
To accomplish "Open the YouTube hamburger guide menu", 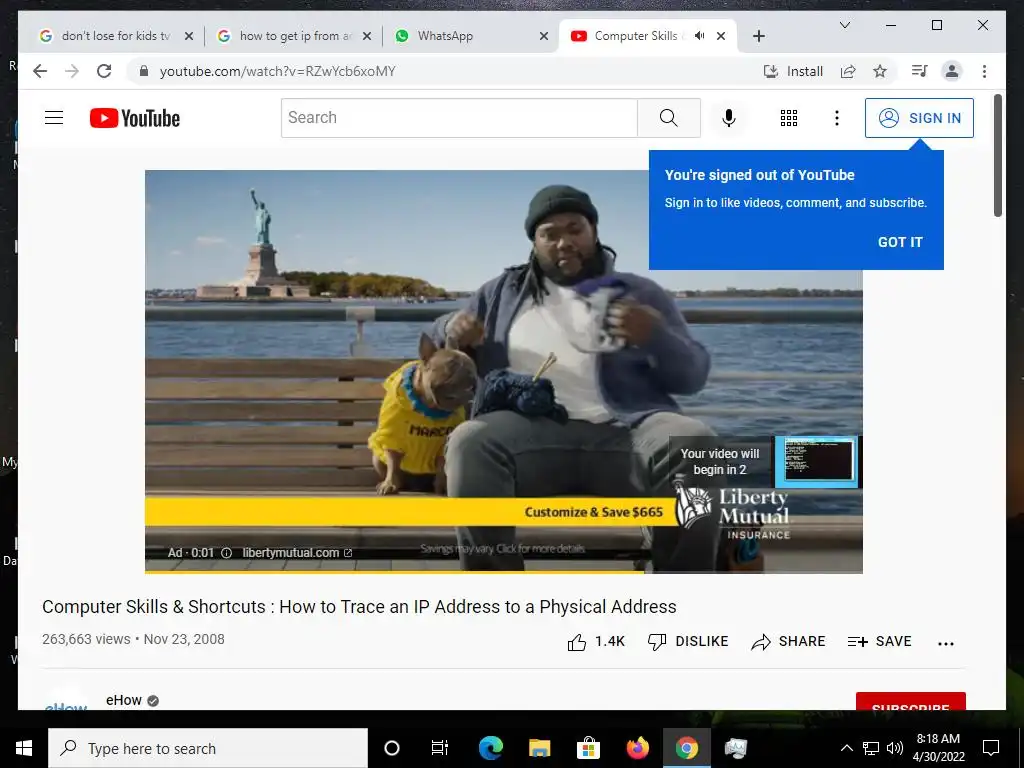I will (x=54, y=118).
